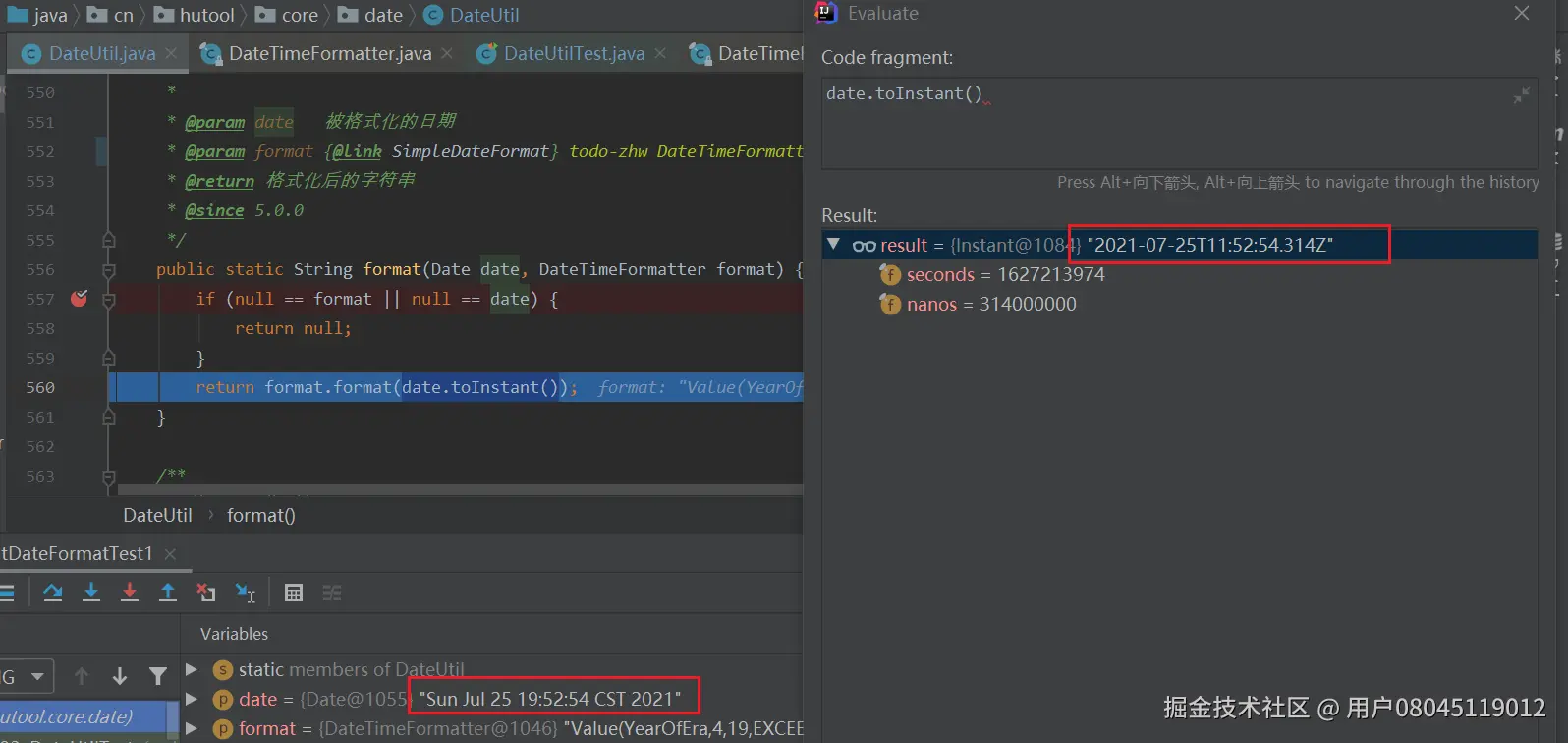Fold the method at line 556
1568x743 pixels.
tap(109, 270)
